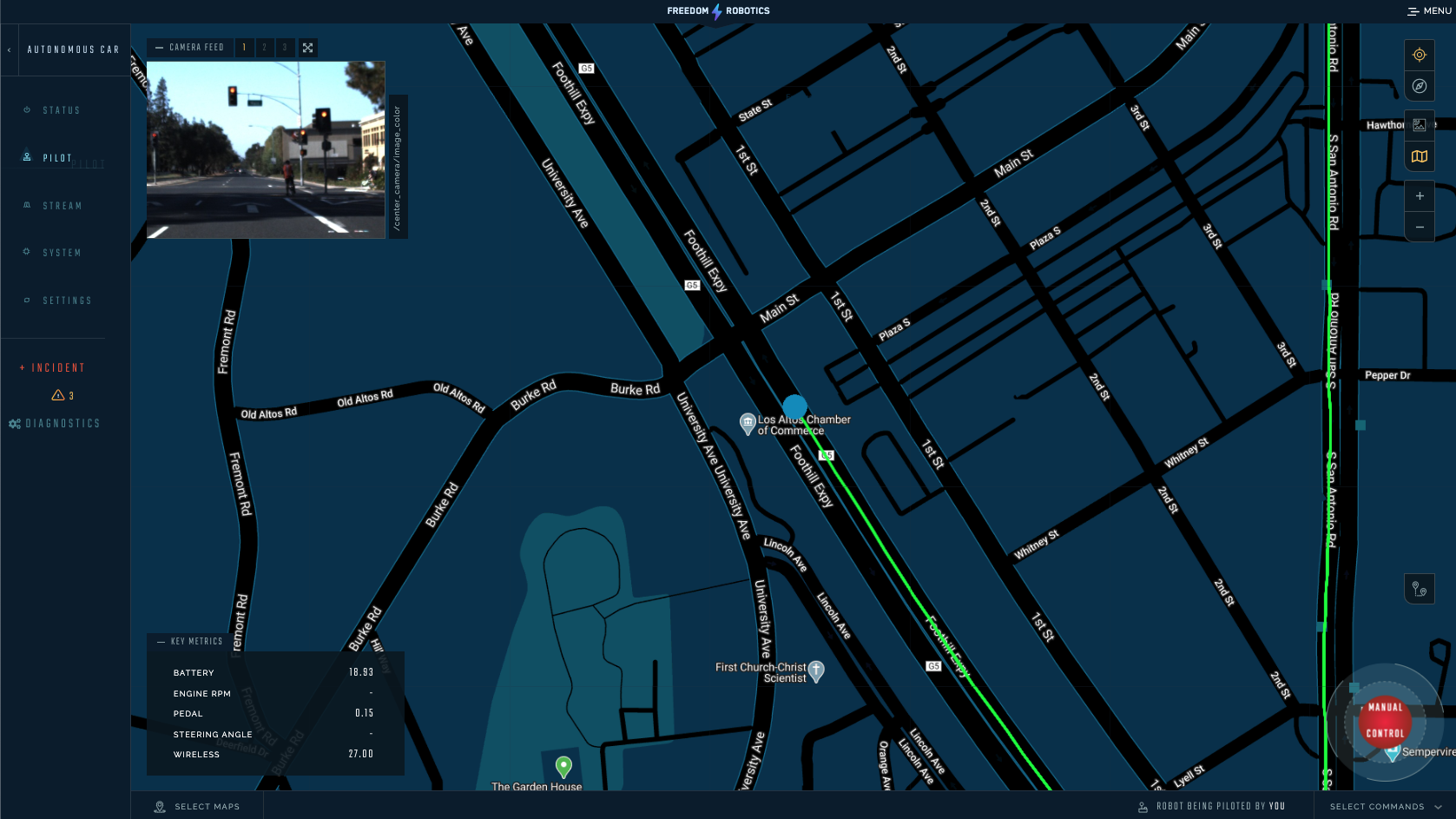Viewport: 1456px width, 819px height.
Task: Open the Pilot section
Action: 57,158
